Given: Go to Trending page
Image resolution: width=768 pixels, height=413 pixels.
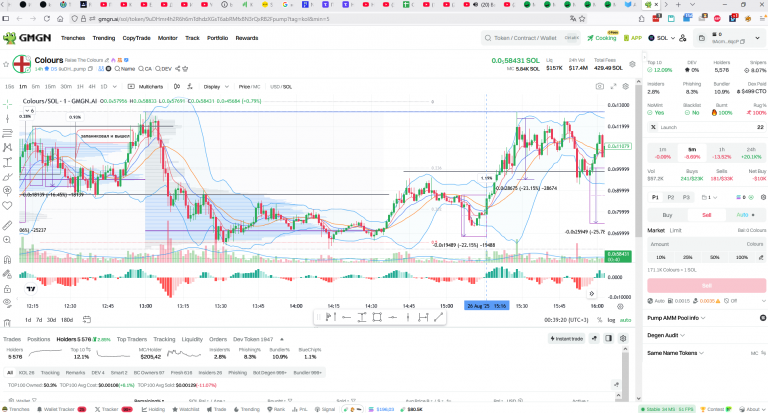Looking at the screenshot, I should (104, 38).
